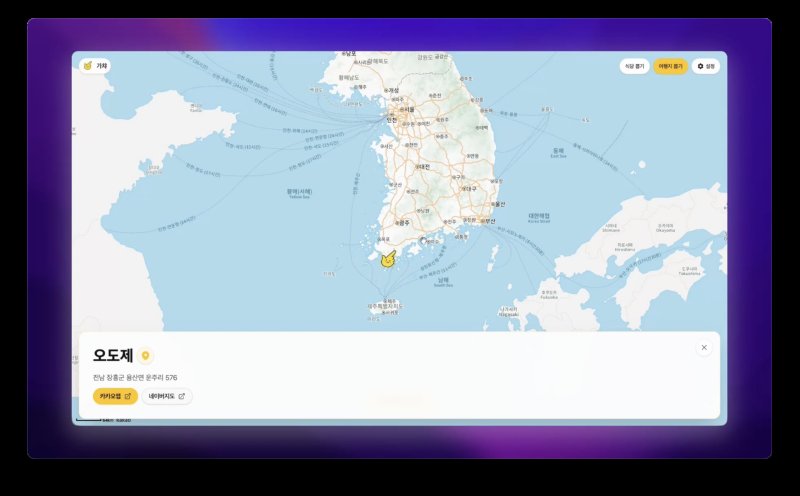Click the yellow crayfish logo at top left
The image size is (800, 496).
88,66
